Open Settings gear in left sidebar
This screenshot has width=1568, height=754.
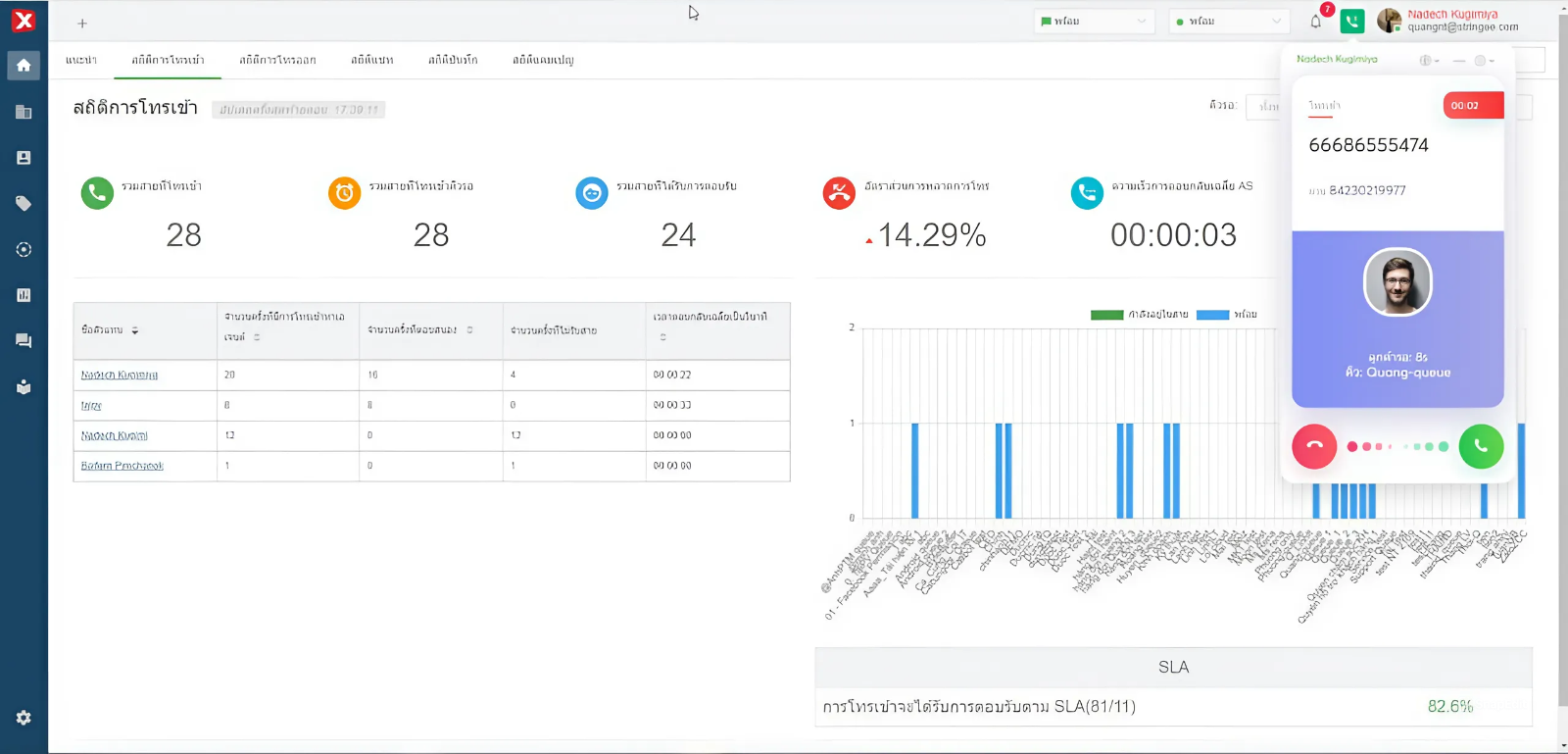(x=24, y=718)
